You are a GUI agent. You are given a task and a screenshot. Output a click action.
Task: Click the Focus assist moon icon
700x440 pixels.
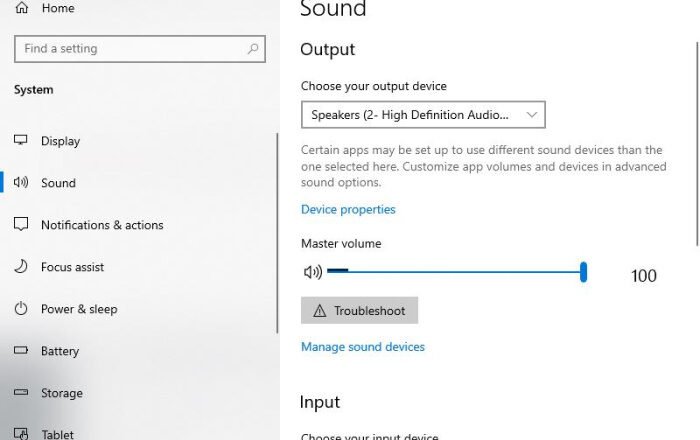(x=21, y=267)
